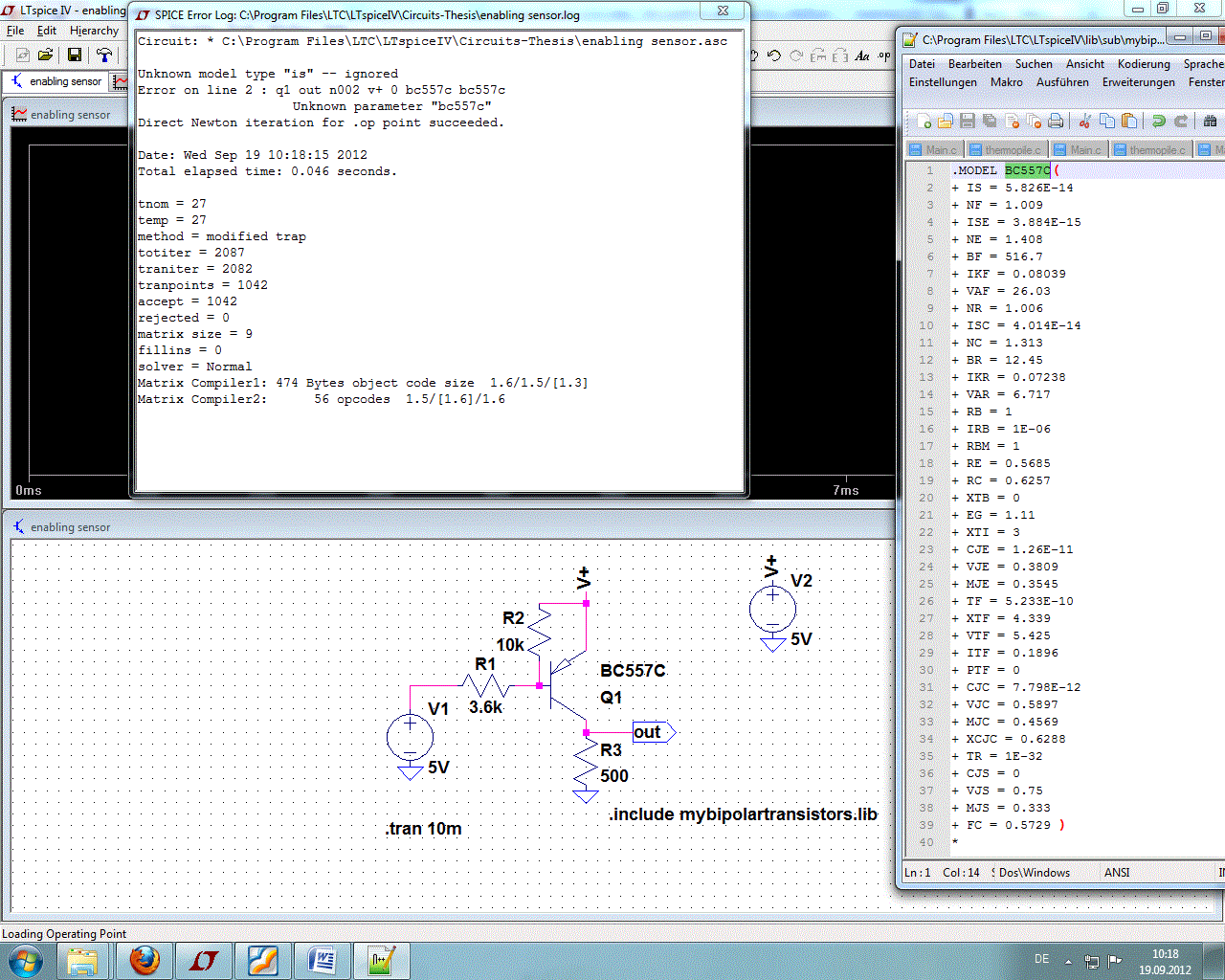Image resolution: width=1225 pixels, height=980 pixels.
Task: Click the binoculars find icon
Action: 1210,121
